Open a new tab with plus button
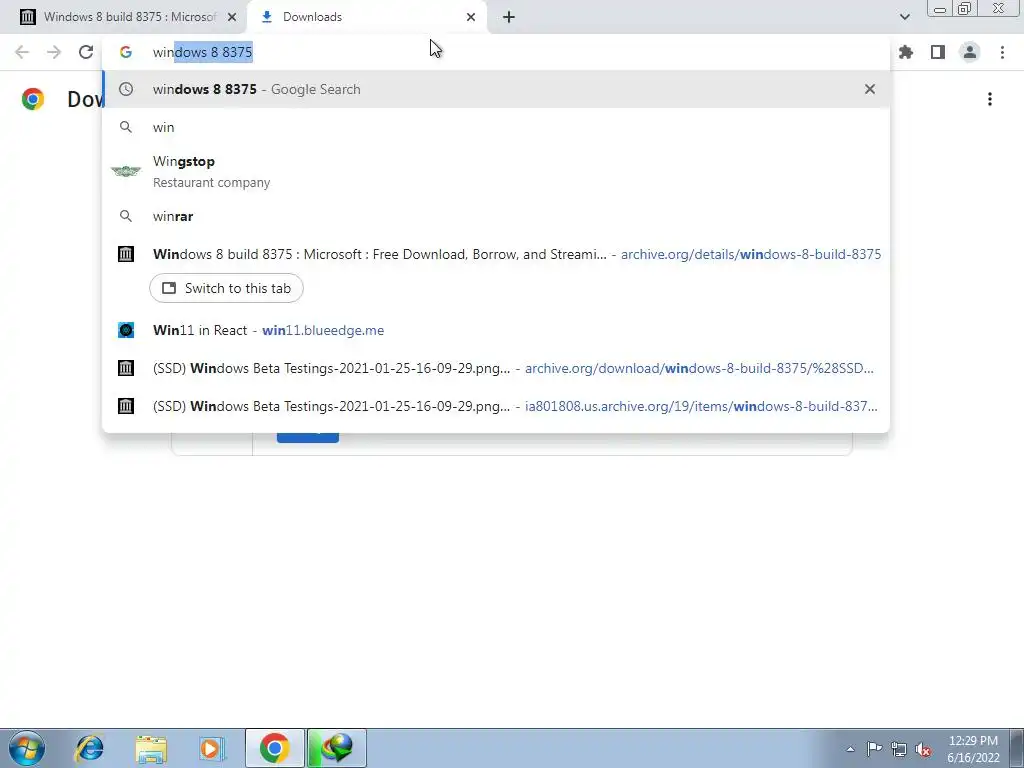1024x768 pixels. pyautogui.click(x=509, y=17)
